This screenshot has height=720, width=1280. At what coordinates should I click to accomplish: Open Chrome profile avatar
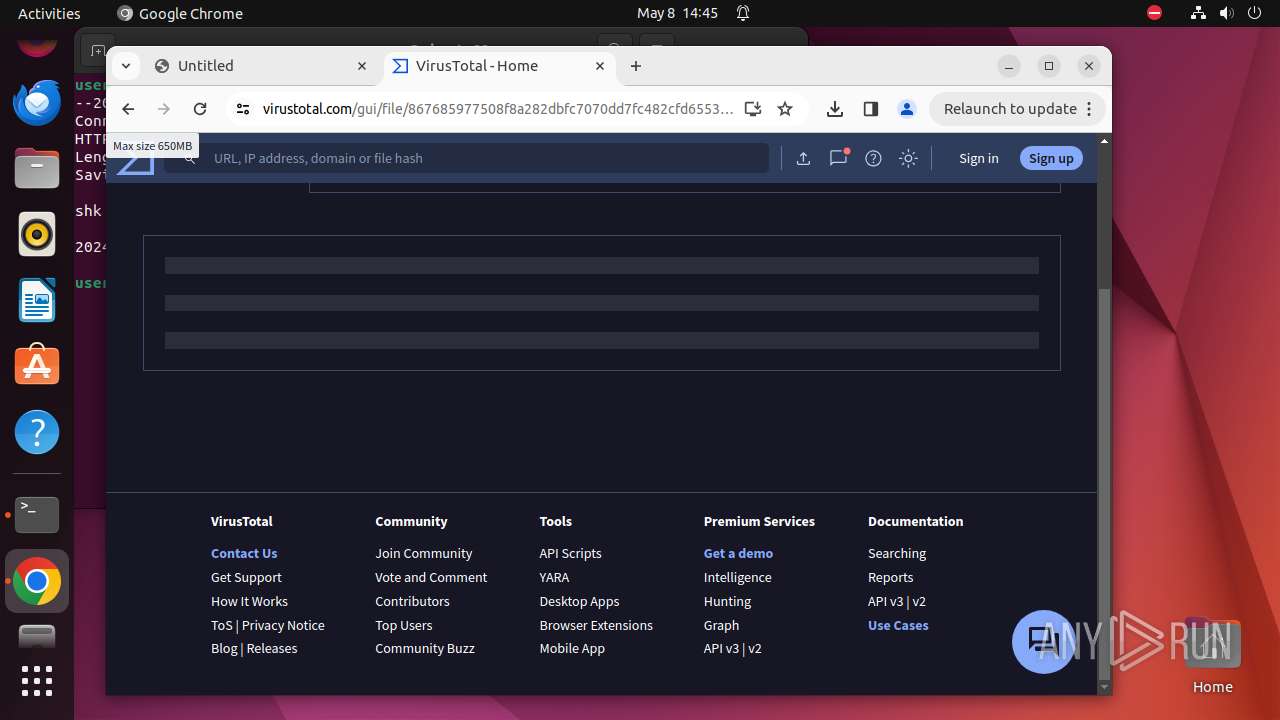907,109
